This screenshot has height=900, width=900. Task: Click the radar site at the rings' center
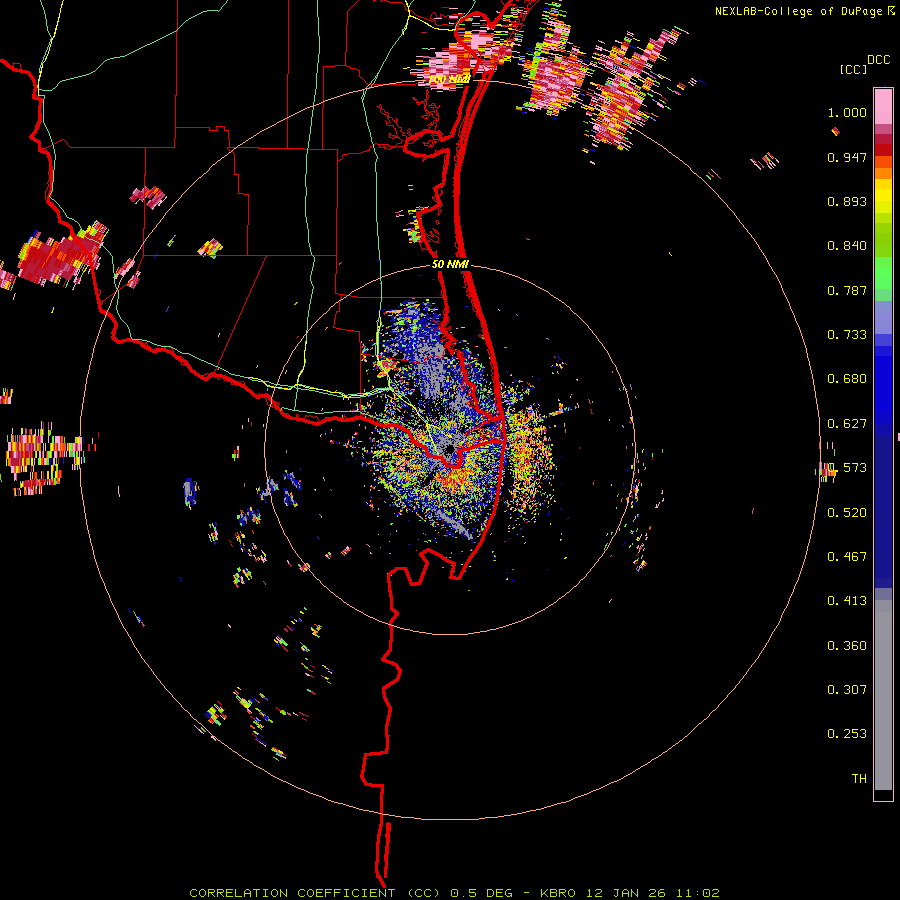pyautogui.click(x=449, y=449)
